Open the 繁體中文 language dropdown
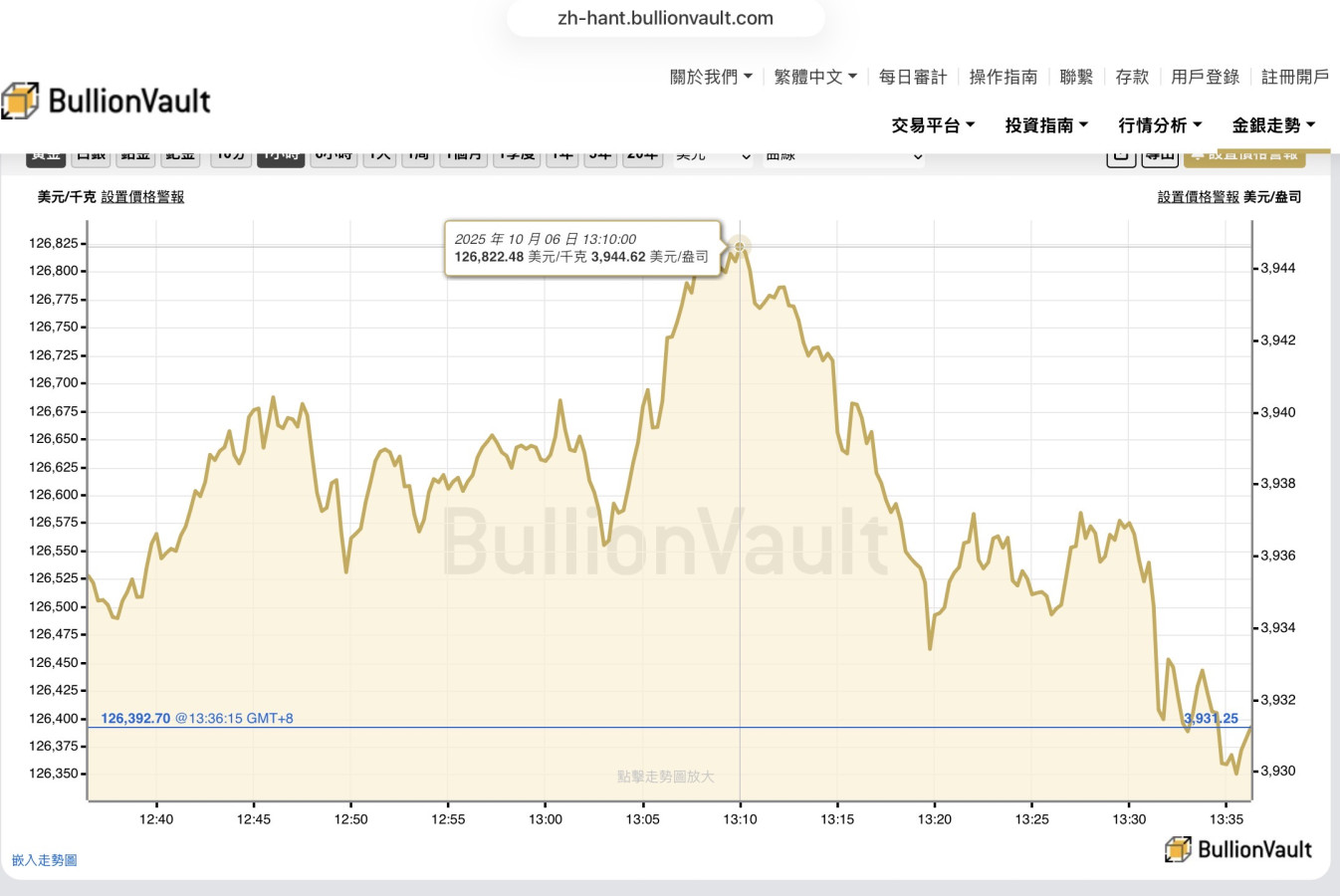 [815, 77]
